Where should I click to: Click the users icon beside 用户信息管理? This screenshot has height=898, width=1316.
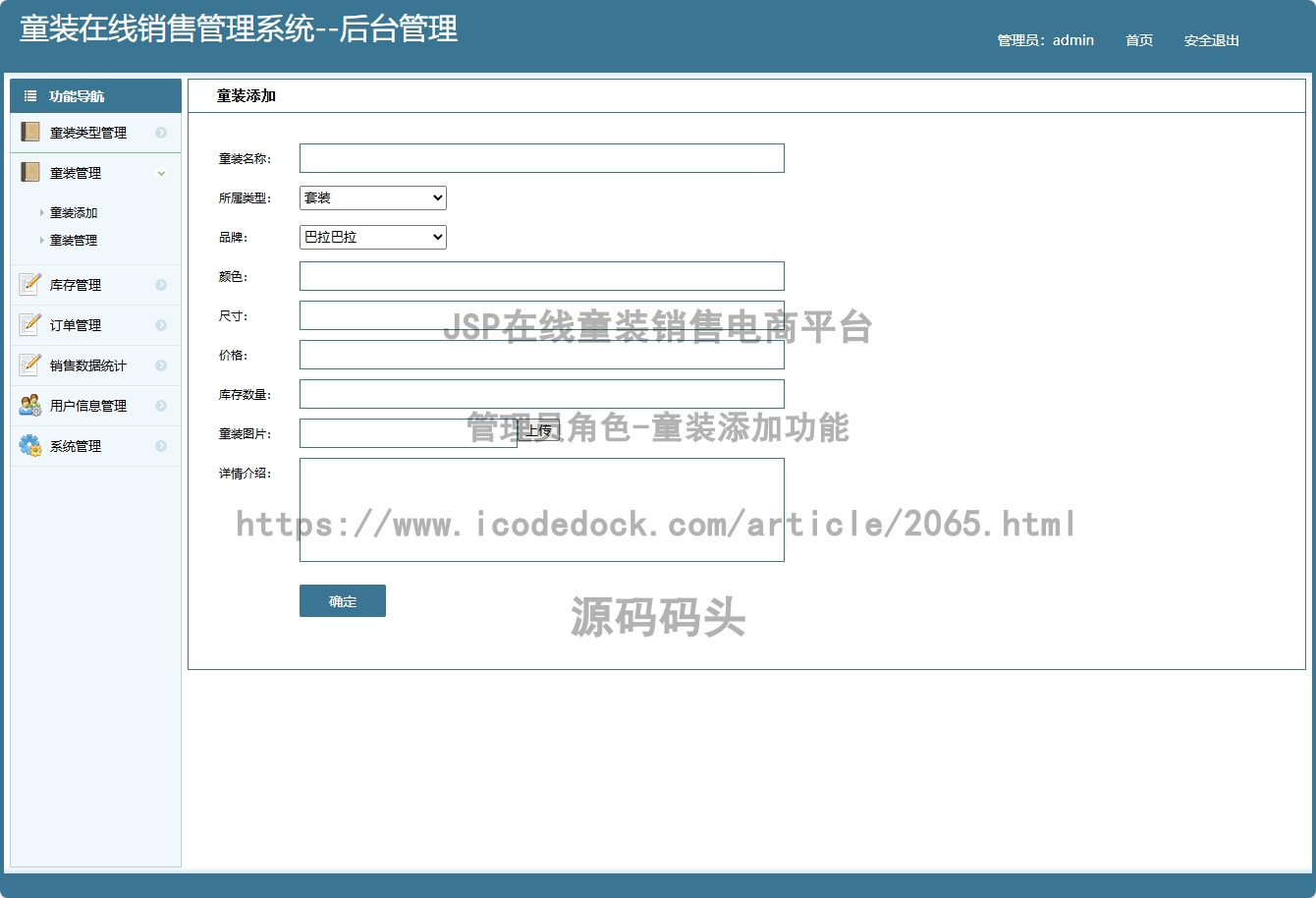(29, 405)
